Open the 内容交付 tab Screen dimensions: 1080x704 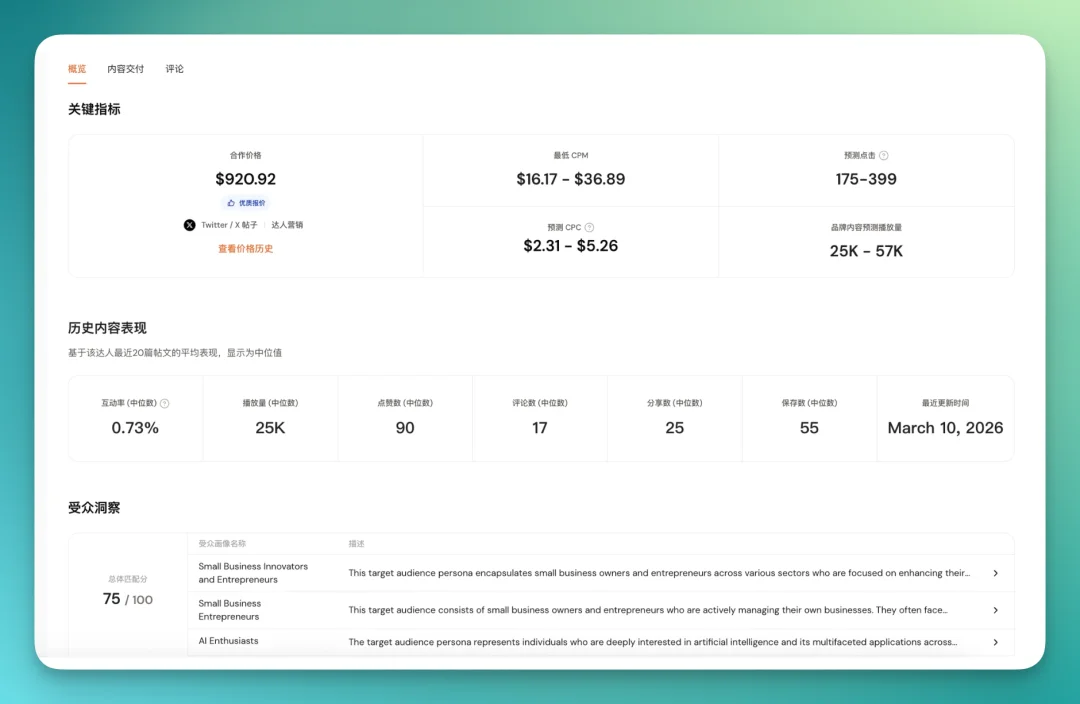(126, 69)
